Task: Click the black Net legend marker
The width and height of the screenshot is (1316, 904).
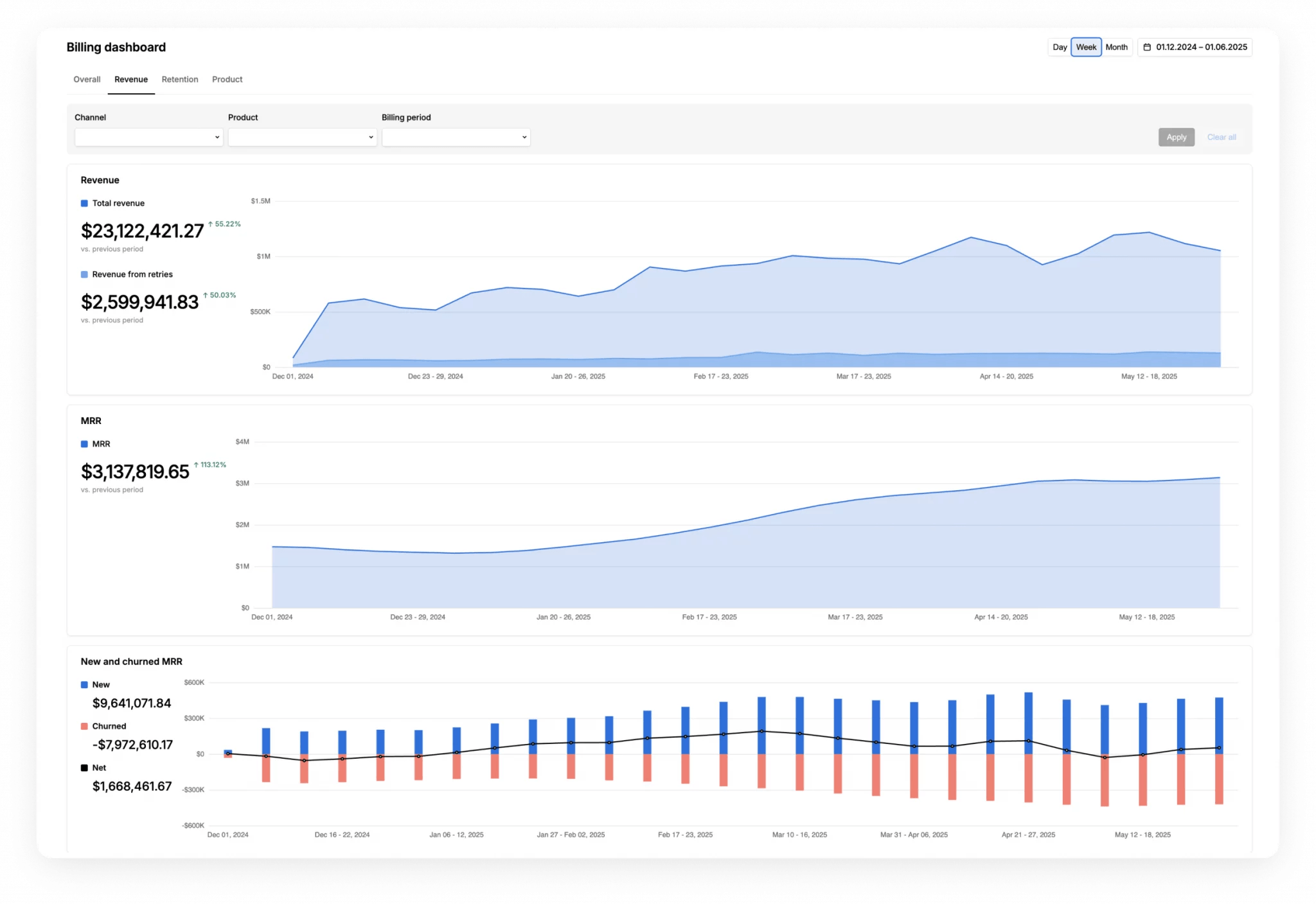Action: point(84,767)
